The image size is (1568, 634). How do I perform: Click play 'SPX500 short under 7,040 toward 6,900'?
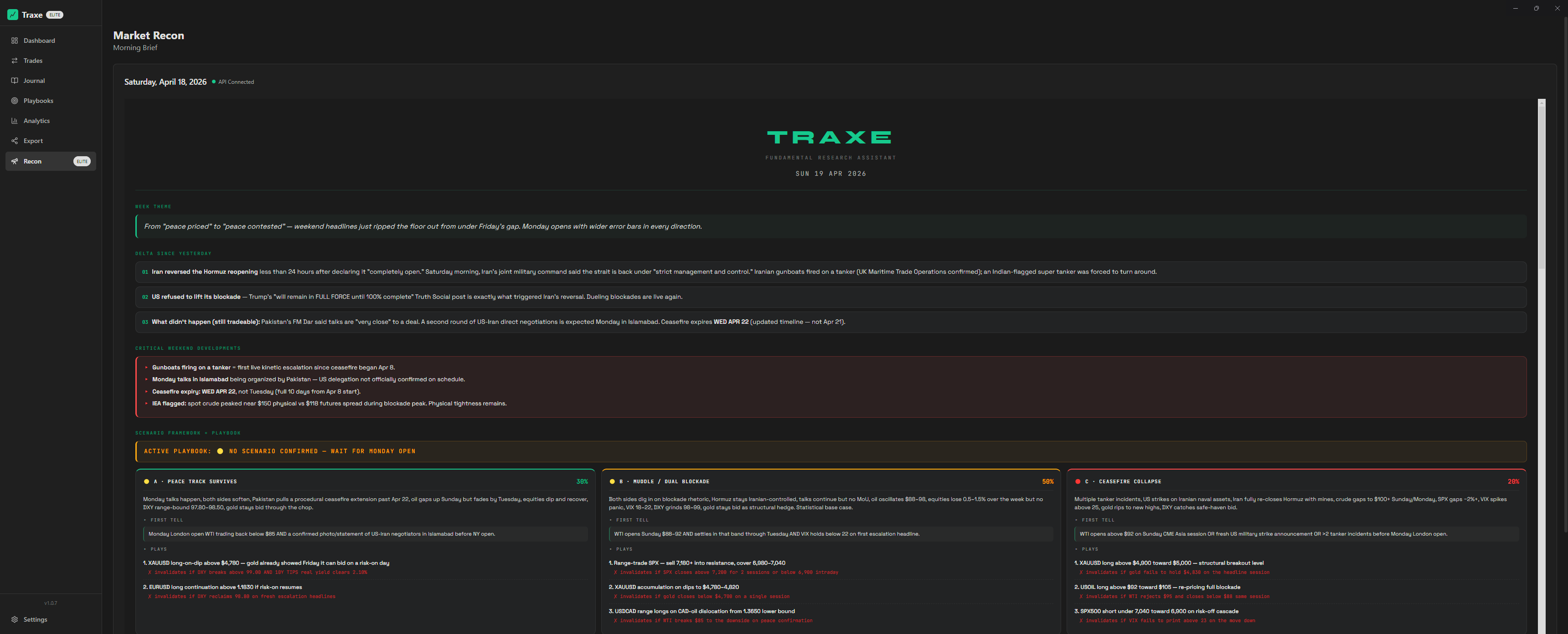(1156, 612)
